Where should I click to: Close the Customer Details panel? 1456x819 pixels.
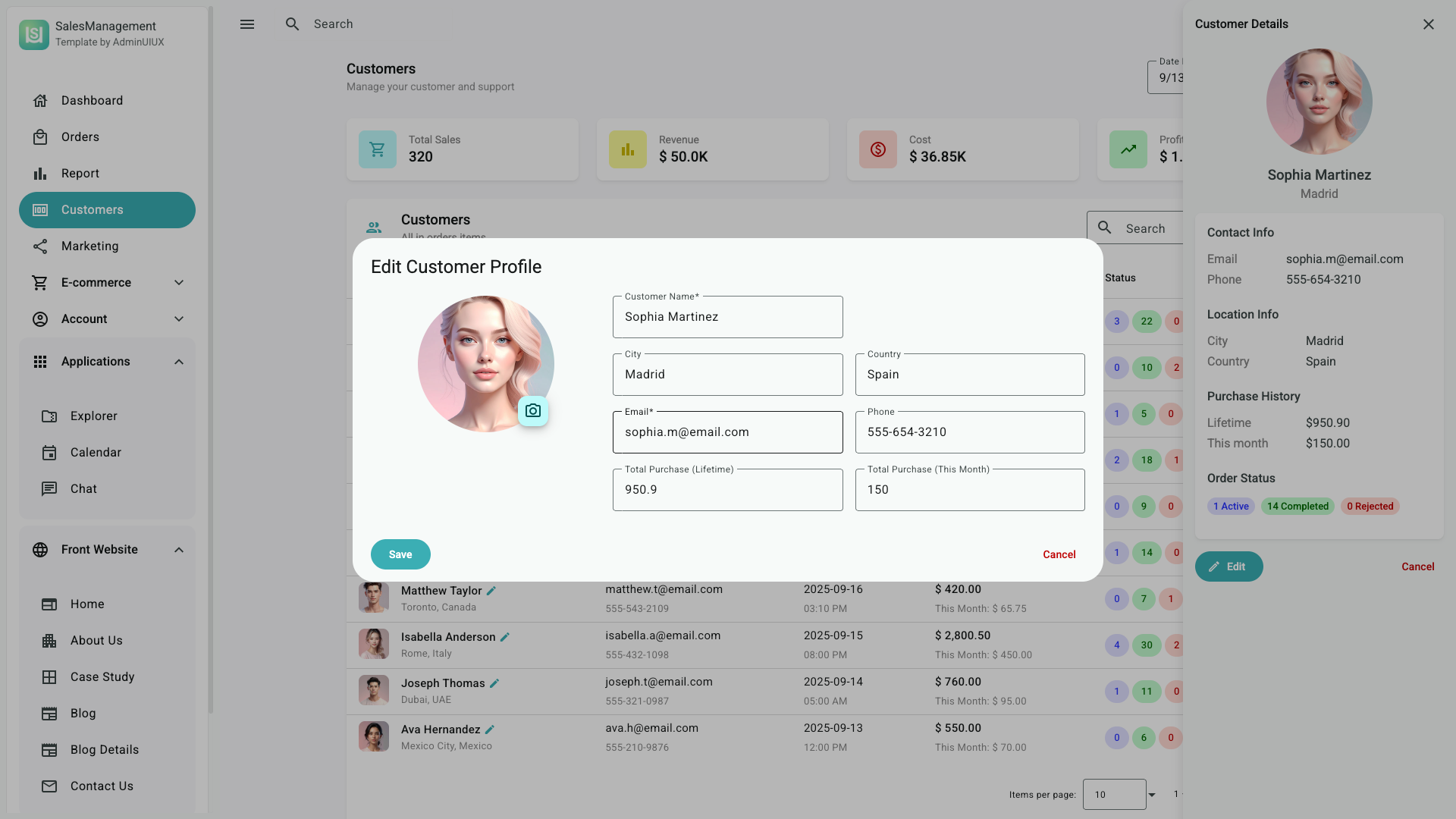click(x=1429, y=24)
